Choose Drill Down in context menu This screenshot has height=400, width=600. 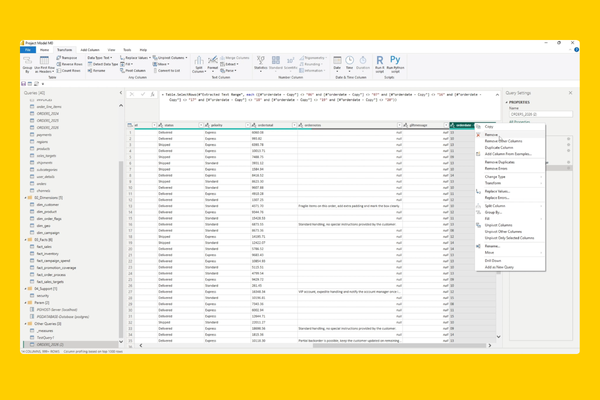(510, 261)
